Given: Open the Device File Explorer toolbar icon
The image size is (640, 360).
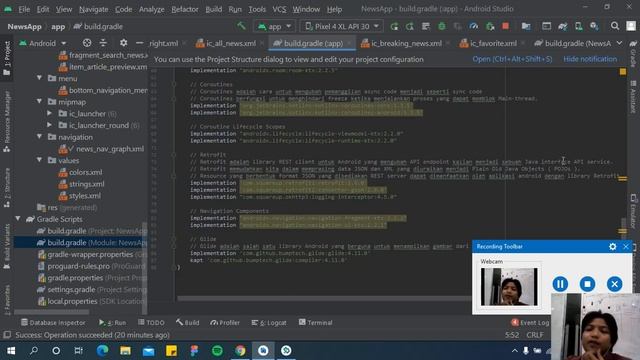Looking at the screenshot, I should 526,27.
